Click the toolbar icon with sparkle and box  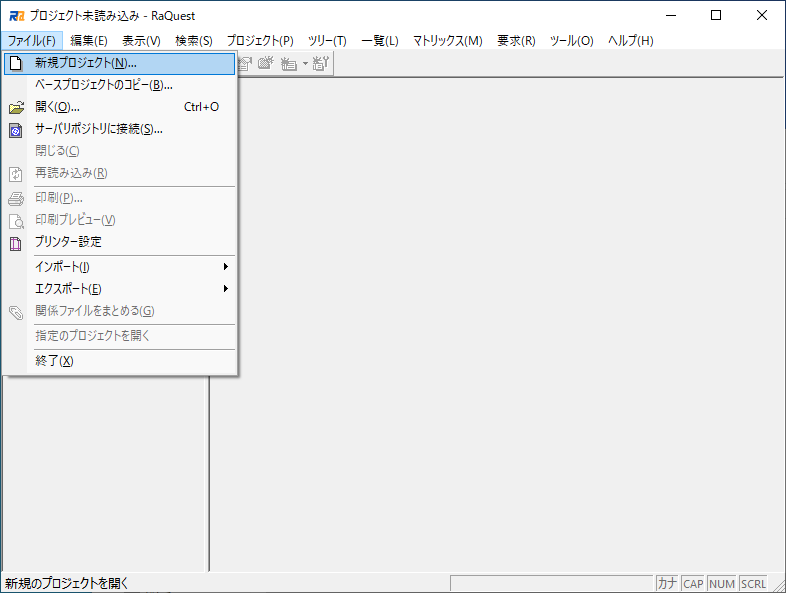point(266,63)
